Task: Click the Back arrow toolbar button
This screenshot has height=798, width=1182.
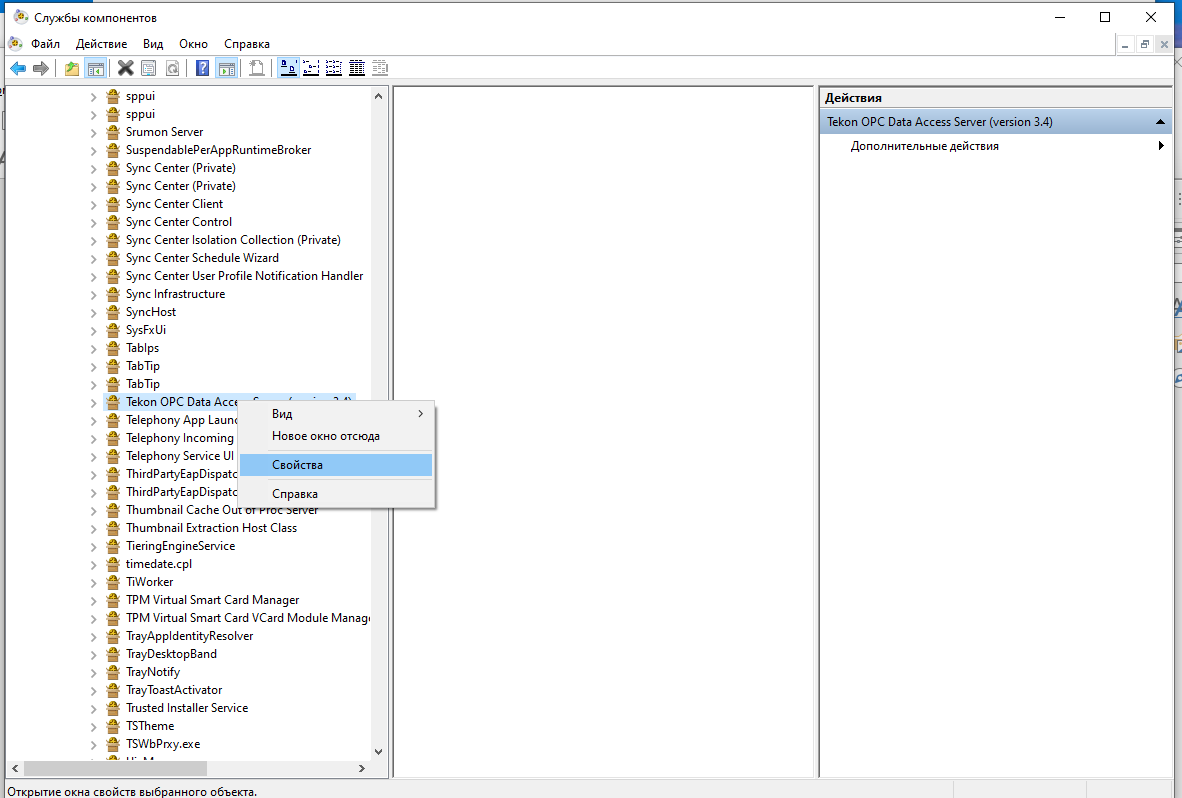Action: tap(17, 68)
